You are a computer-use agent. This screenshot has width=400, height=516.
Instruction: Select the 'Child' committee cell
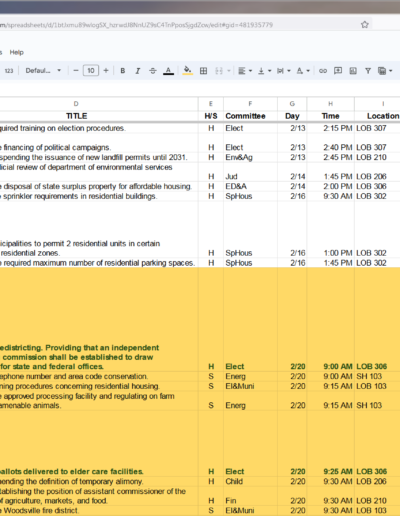(250, 481)
